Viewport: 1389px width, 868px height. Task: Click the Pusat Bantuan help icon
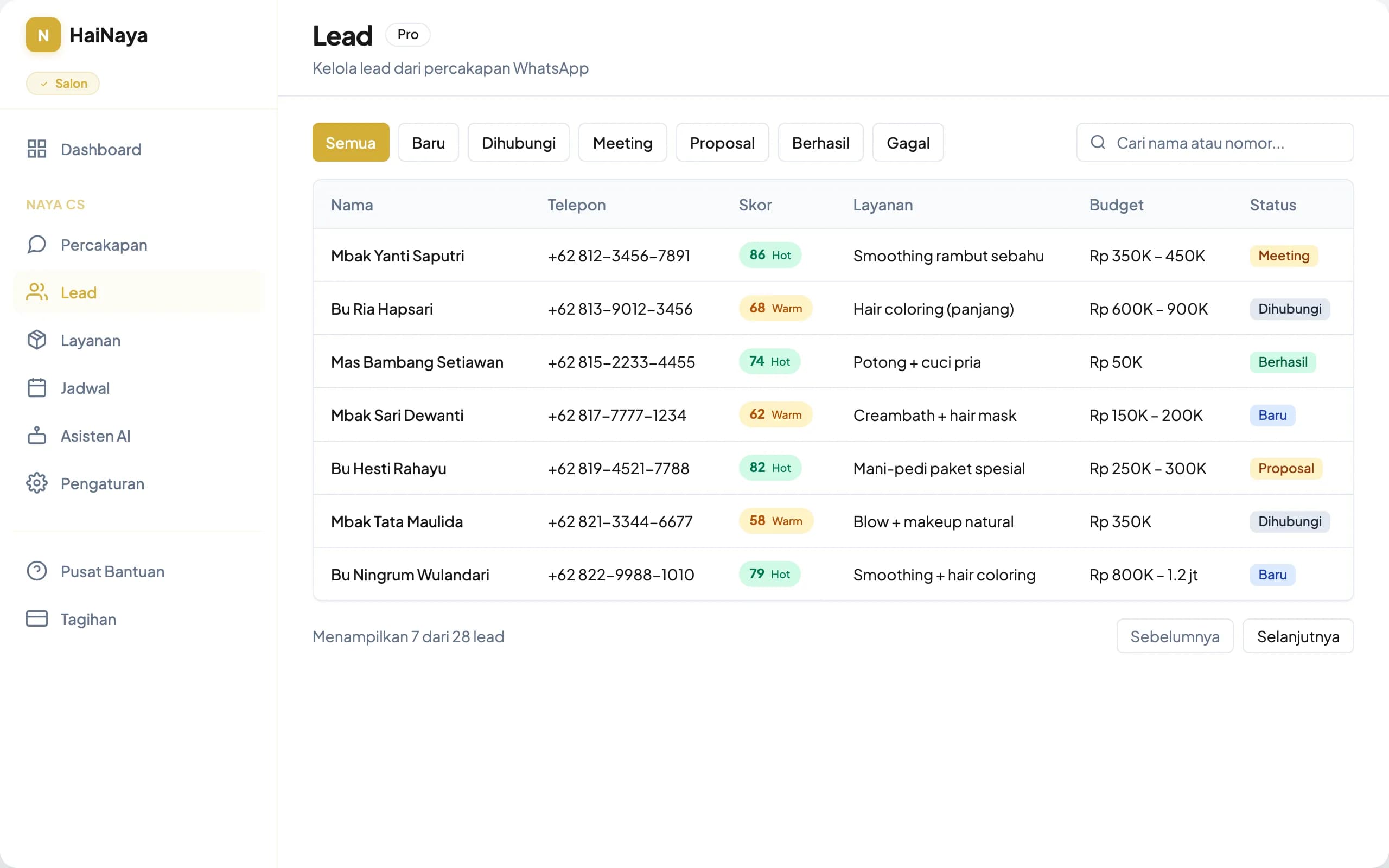(37, 571)
